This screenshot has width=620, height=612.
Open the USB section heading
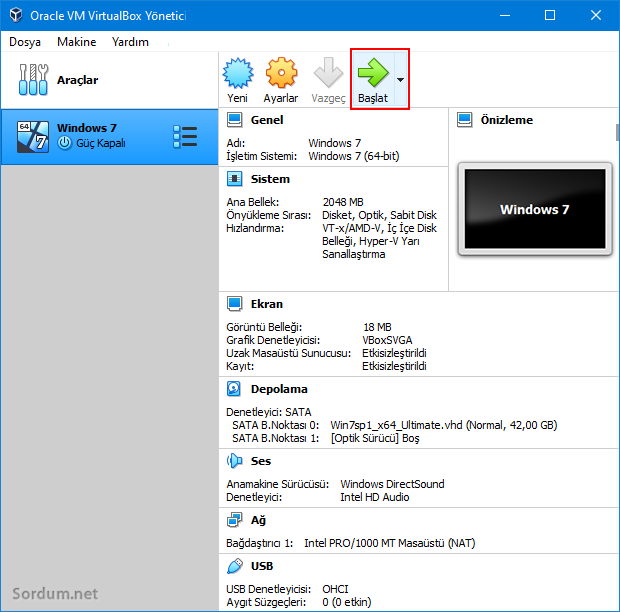tap(262, 566)
